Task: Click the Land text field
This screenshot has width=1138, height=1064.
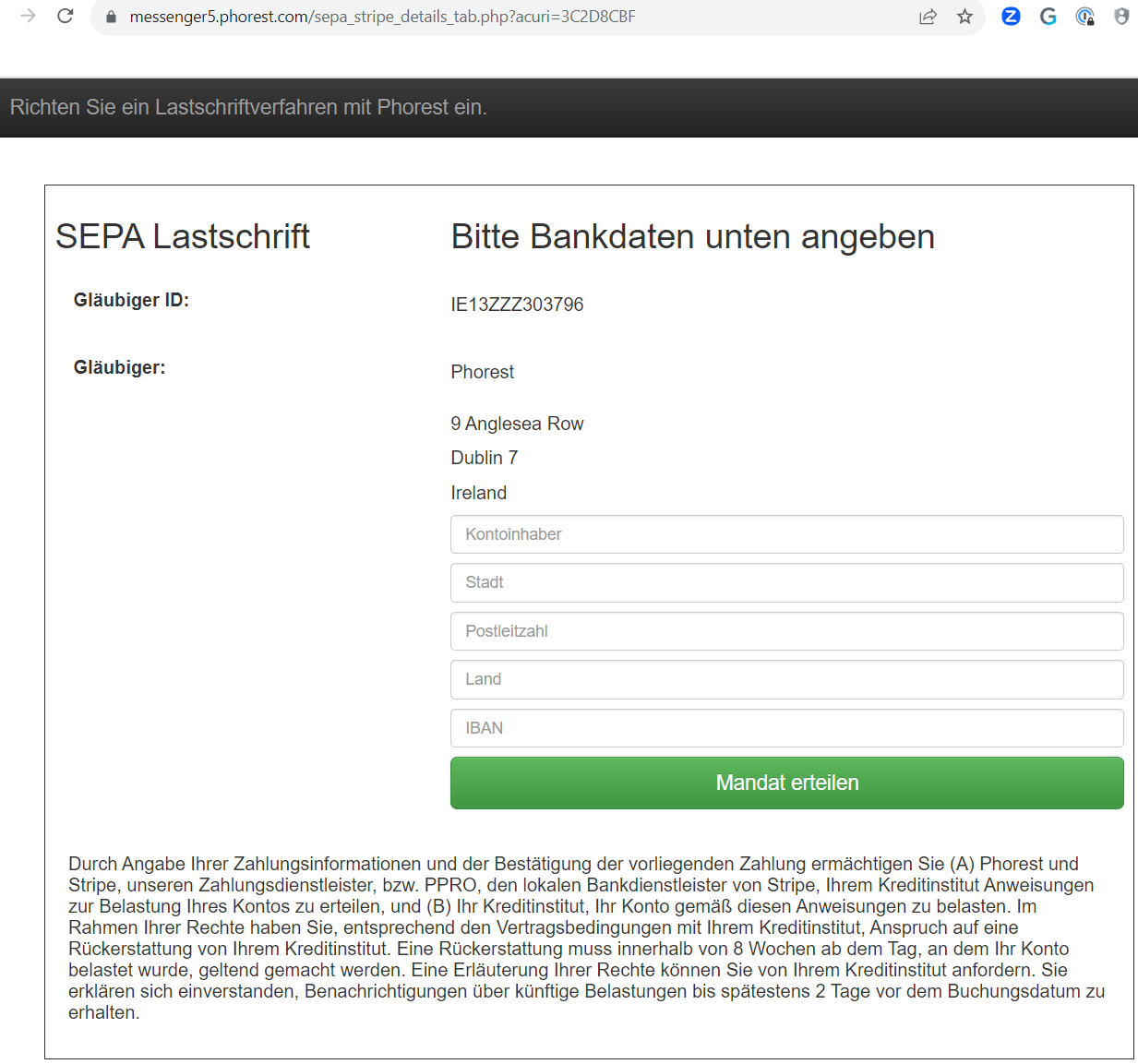Action: tap(786, 679)
